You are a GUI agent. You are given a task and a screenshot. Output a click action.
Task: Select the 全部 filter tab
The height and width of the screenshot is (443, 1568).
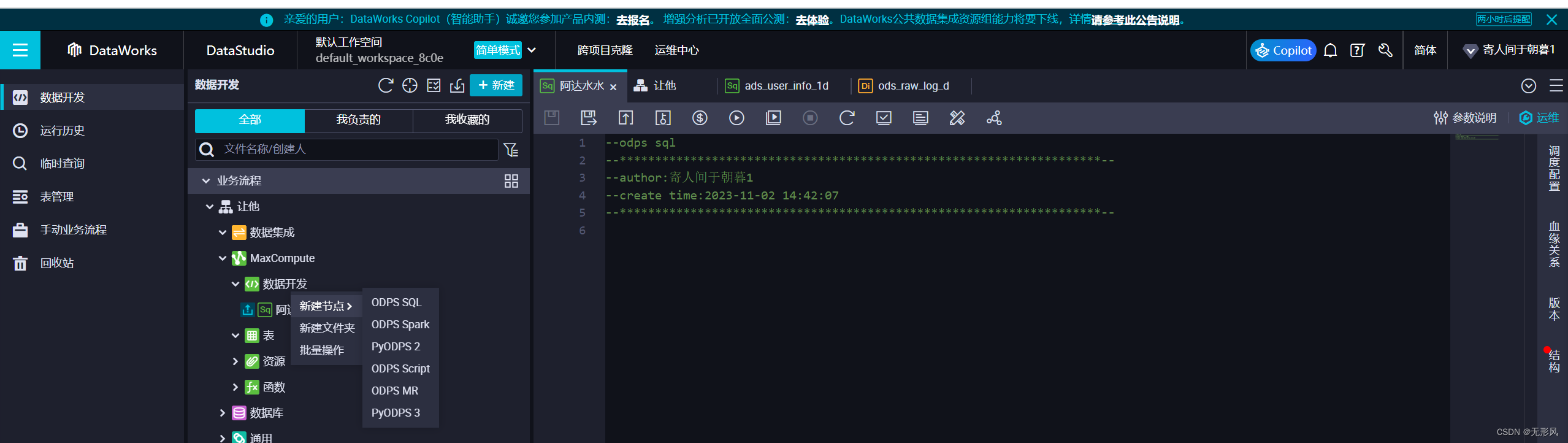click(250, 120)
